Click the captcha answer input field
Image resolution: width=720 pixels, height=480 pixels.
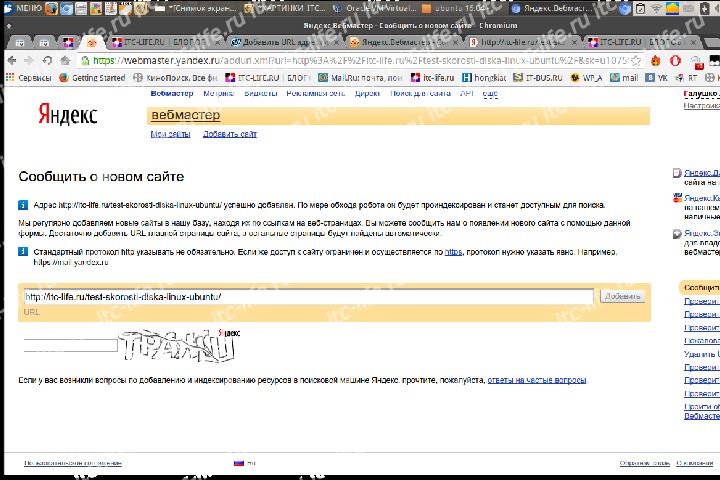(70, 345)
